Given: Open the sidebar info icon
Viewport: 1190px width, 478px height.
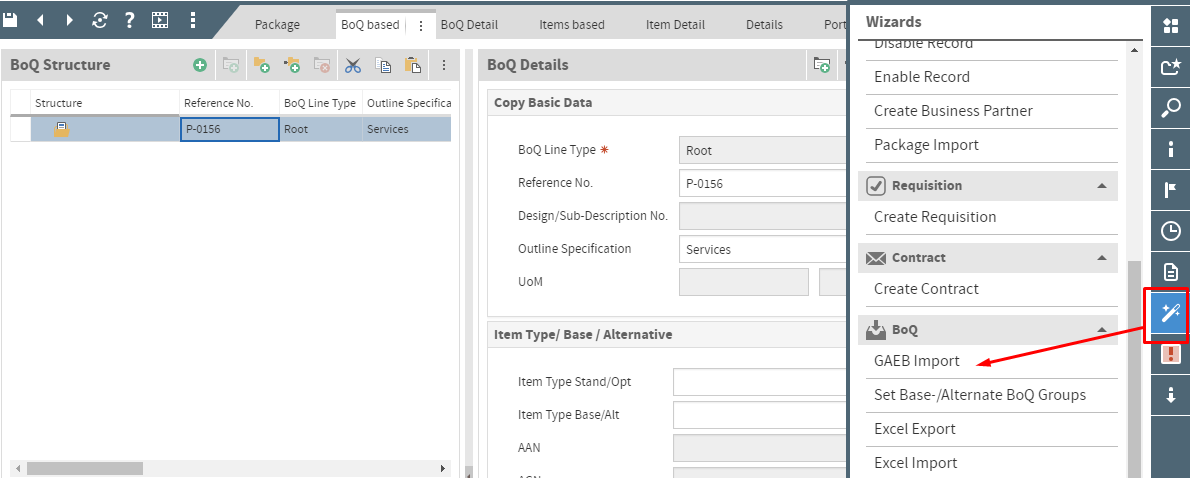Looking at the screenshot, I should 1170,149.
